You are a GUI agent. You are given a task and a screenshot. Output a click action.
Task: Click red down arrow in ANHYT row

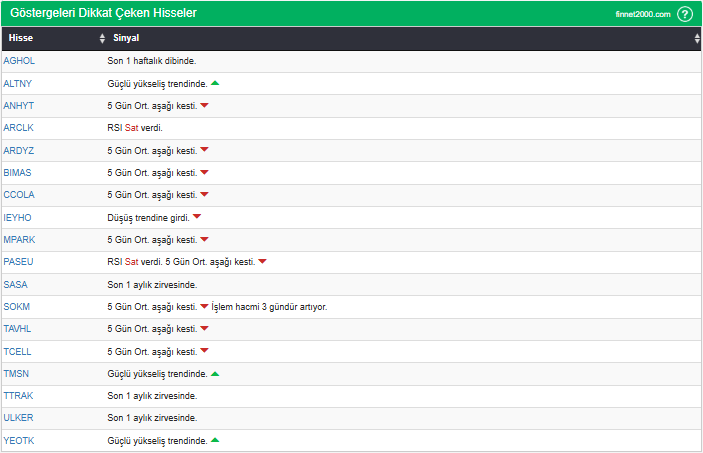pos(204,105)
